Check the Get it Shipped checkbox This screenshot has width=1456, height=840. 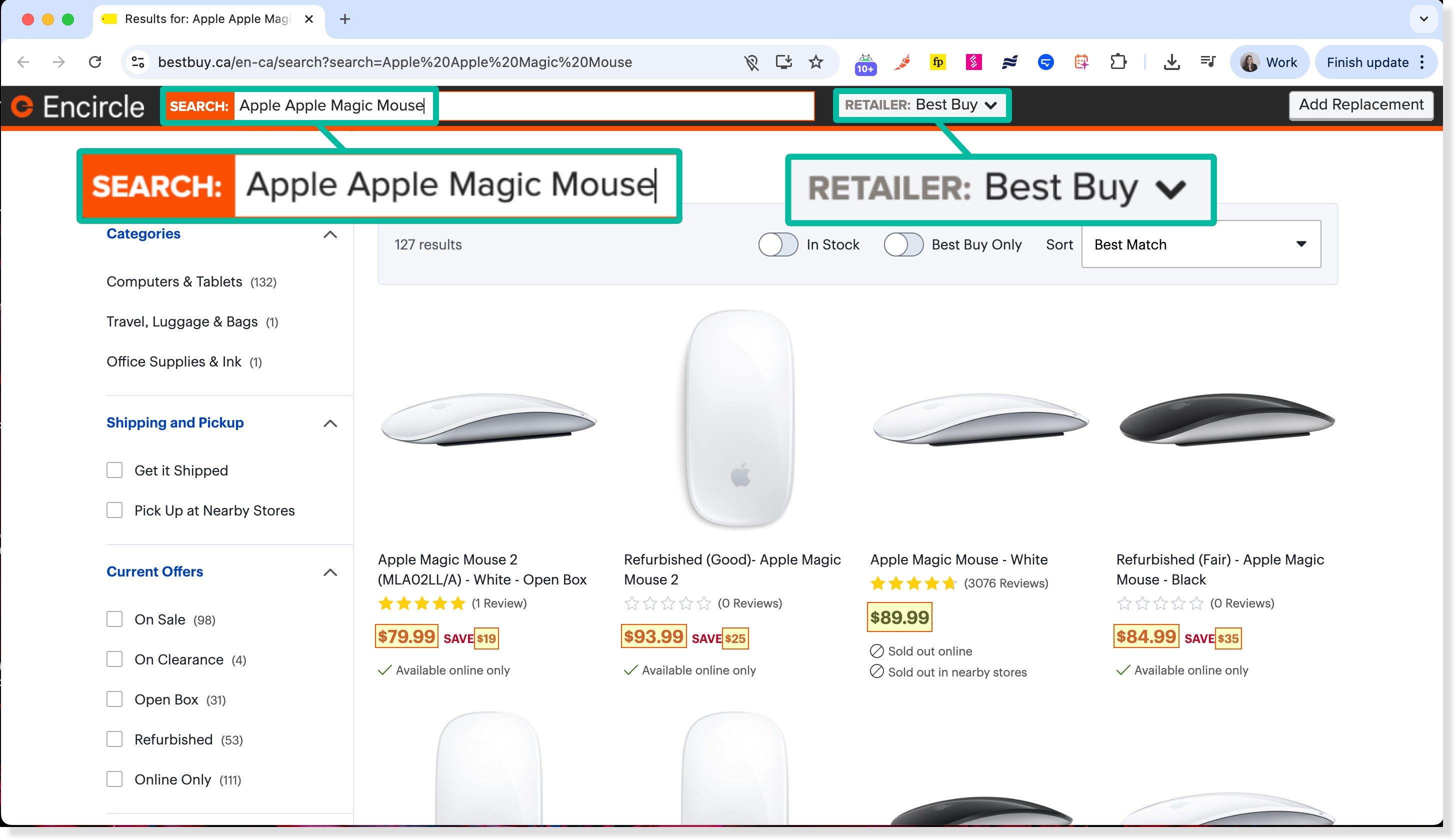pyautogui.click(x=115, y=470)
